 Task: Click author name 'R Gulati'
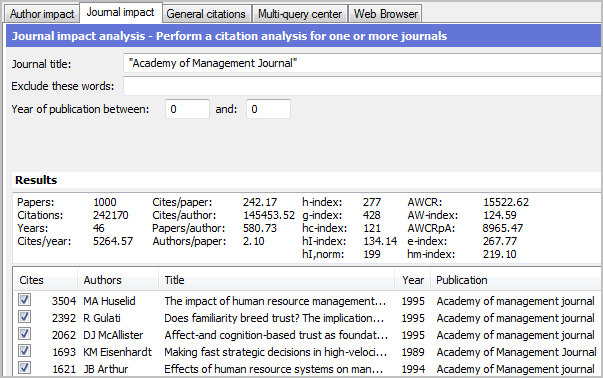pyautogui.click(x=102, y=318)
